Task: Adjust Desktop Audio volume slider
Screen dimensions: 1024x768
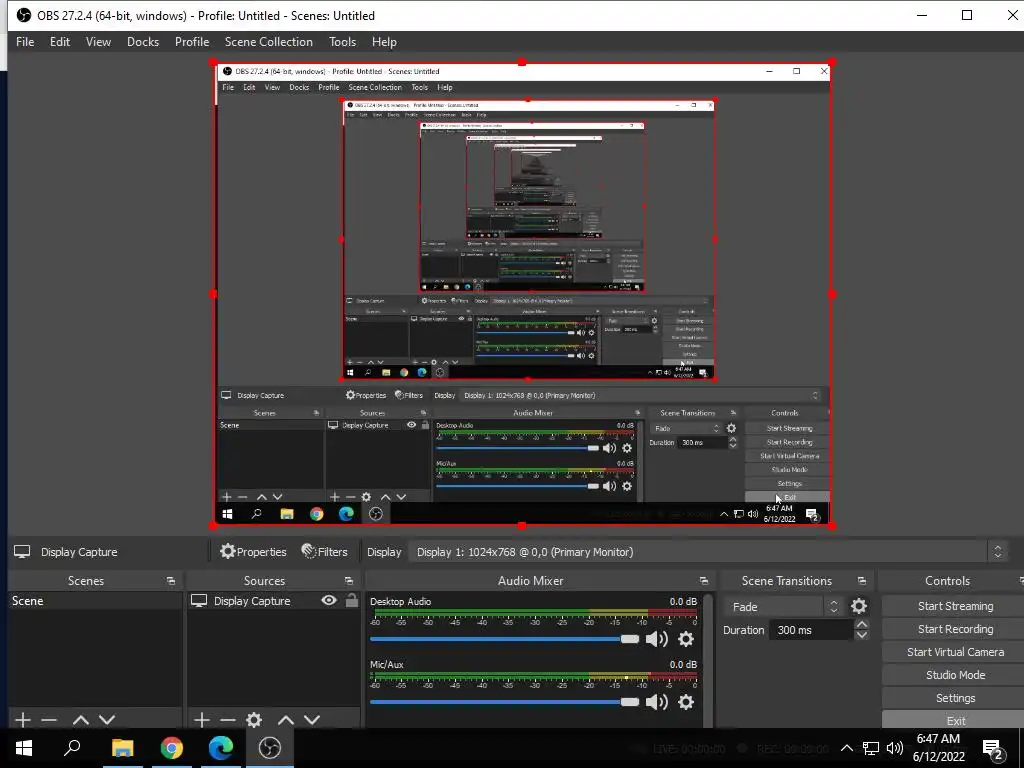Action: point(504,639)
